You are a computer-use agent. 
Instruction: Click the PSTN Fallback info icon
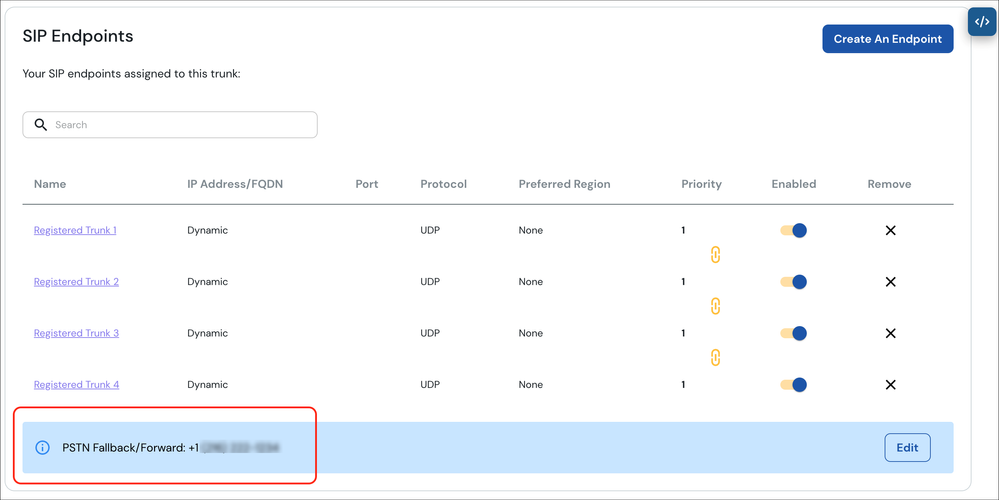point(42,448)
